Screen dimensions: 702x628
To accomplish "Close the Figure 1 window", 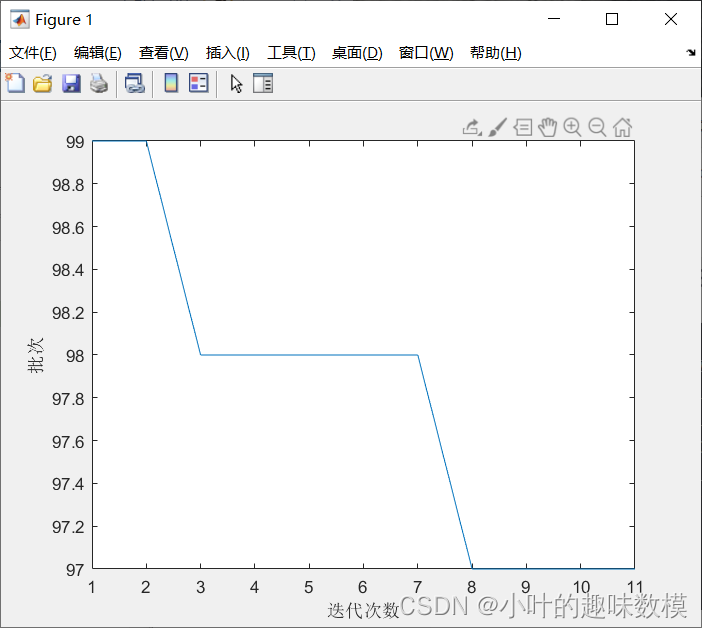I will (671, 19).
